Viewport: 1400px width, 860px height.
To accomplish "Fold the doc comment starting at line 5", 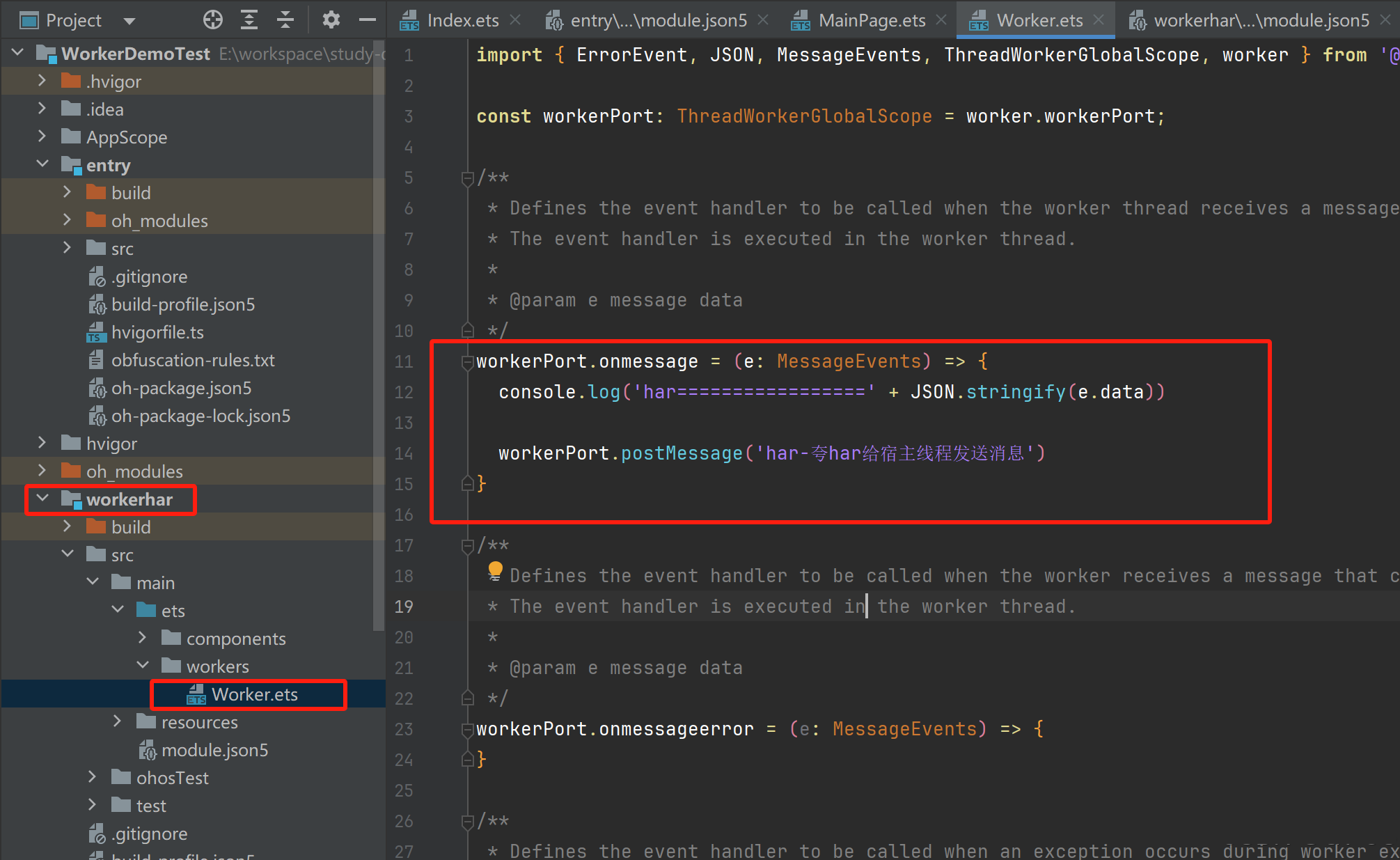I will (467, 178).
